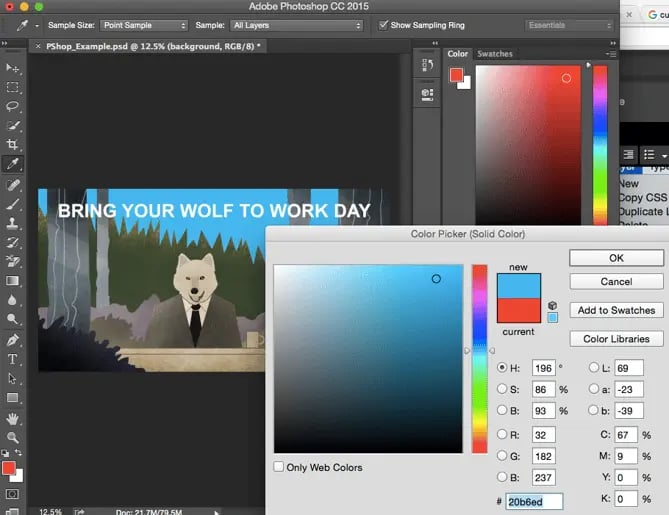This screenshot has width=669, height=515.
Task: Select the Zoom tool
Action: (13, 437)
